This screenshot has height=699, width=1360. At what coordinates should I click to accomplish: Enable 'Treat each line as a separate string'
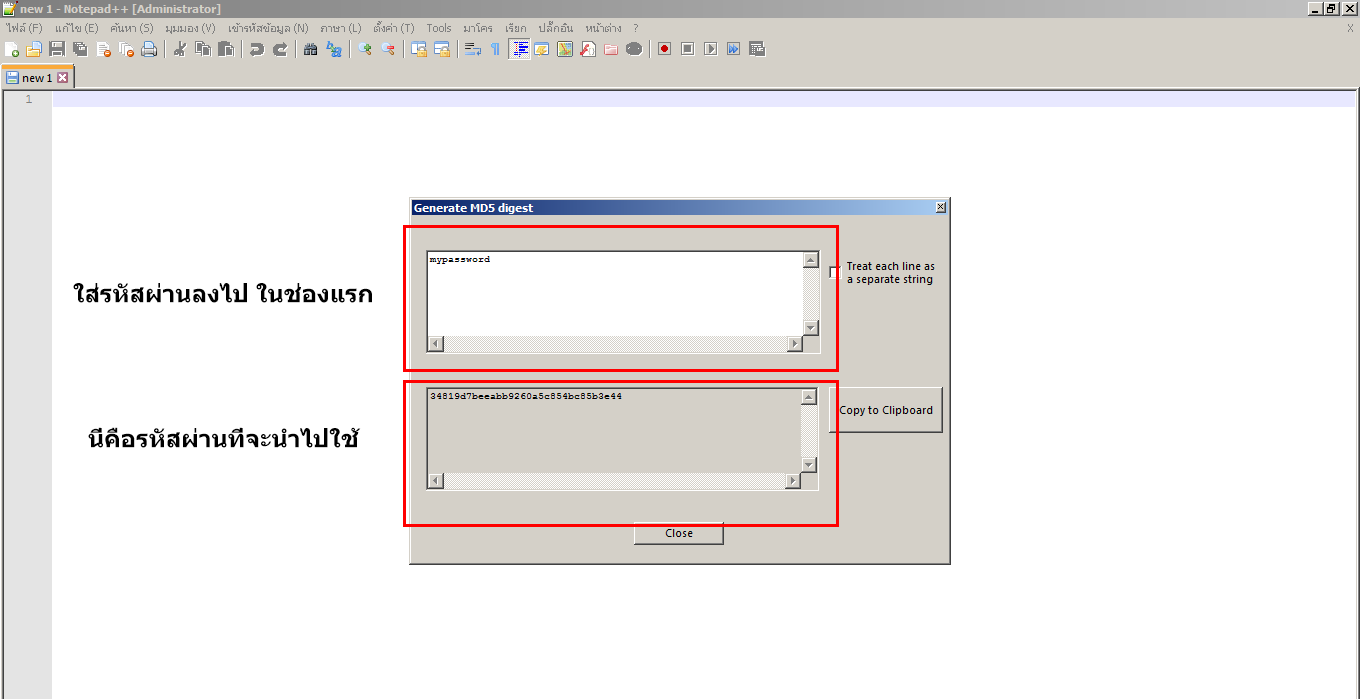tap(835, 272)
